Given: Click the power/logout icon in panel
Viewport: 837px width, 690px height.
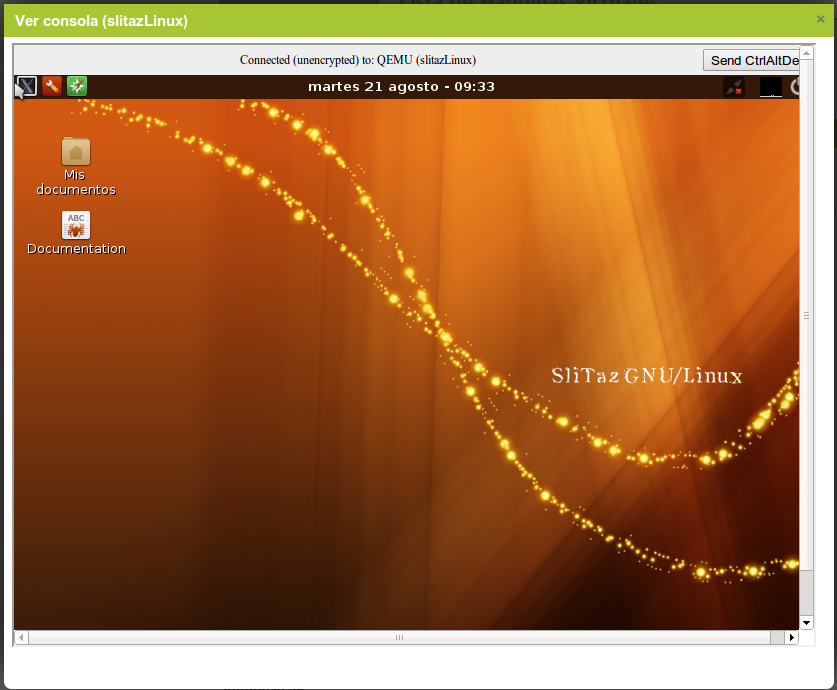Looking at the screenshot, I should (x=794, y=87).
